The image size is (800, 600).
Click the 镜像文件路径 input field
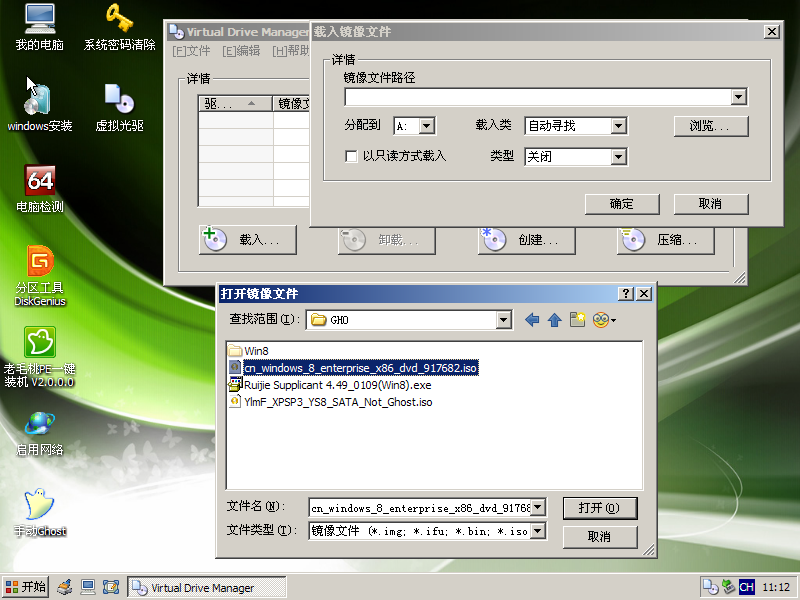click(x=538, y=97)
